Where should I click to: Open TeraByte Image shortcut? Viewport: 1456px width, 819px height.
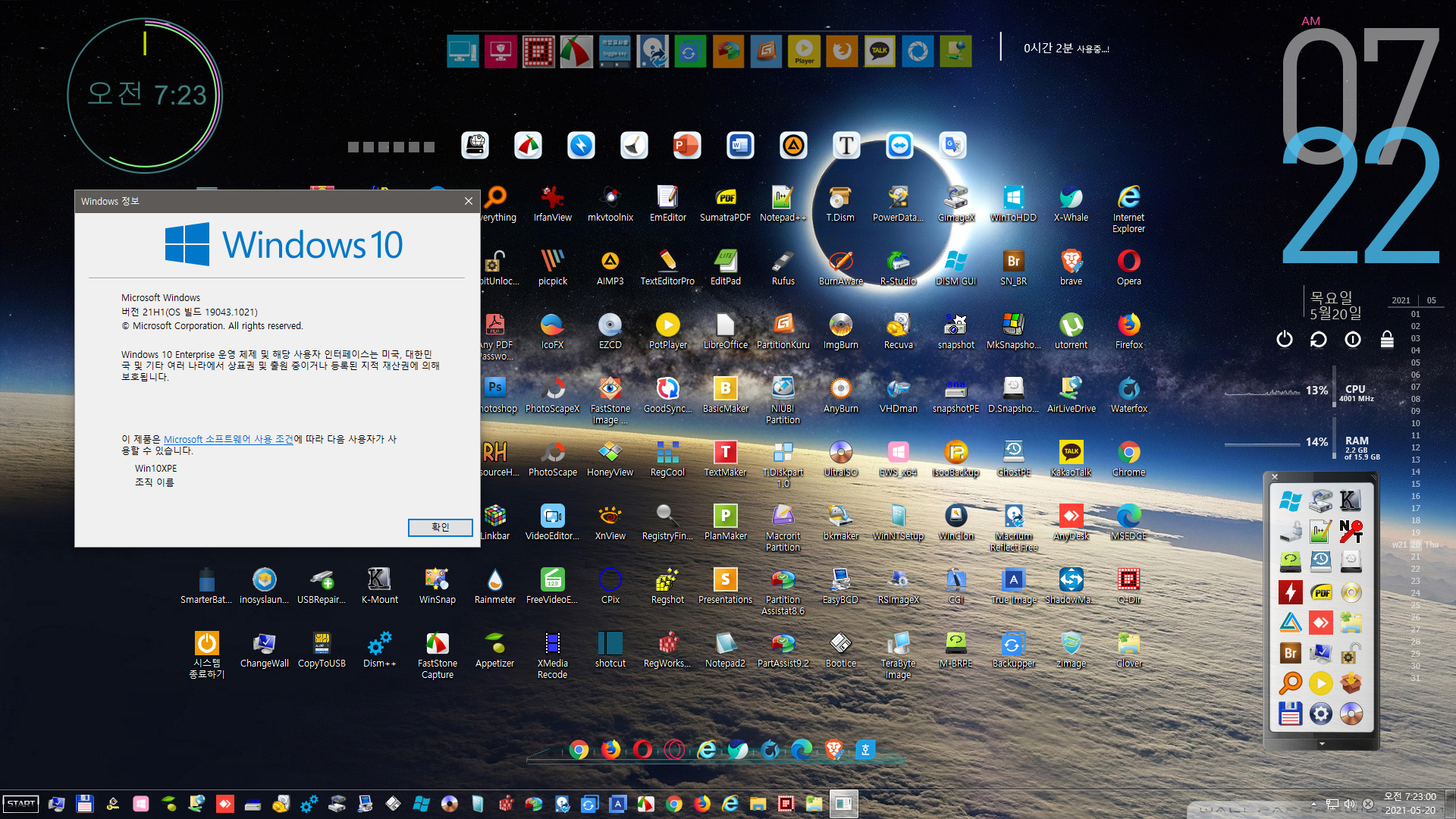click(x=898, y=655)
